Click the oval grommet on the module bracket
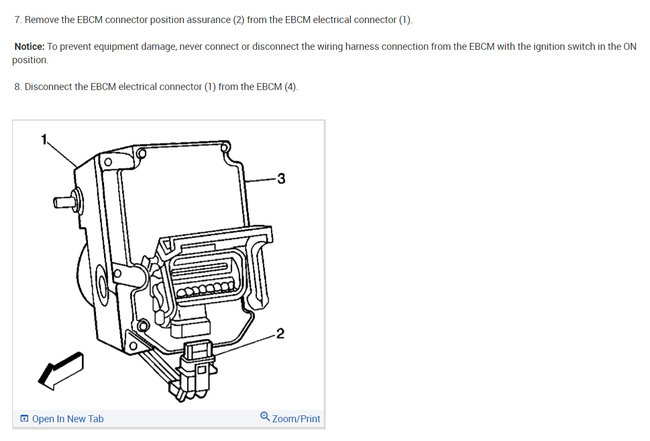Image resolution: width=650 pixels, height=441 pixels. tap(102, 282)
